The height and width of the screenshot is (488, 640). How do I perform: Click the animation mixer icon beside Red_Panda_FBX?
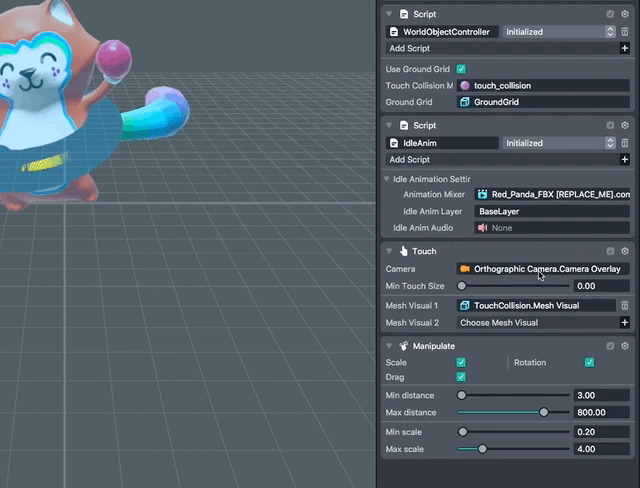click(482, 195)
